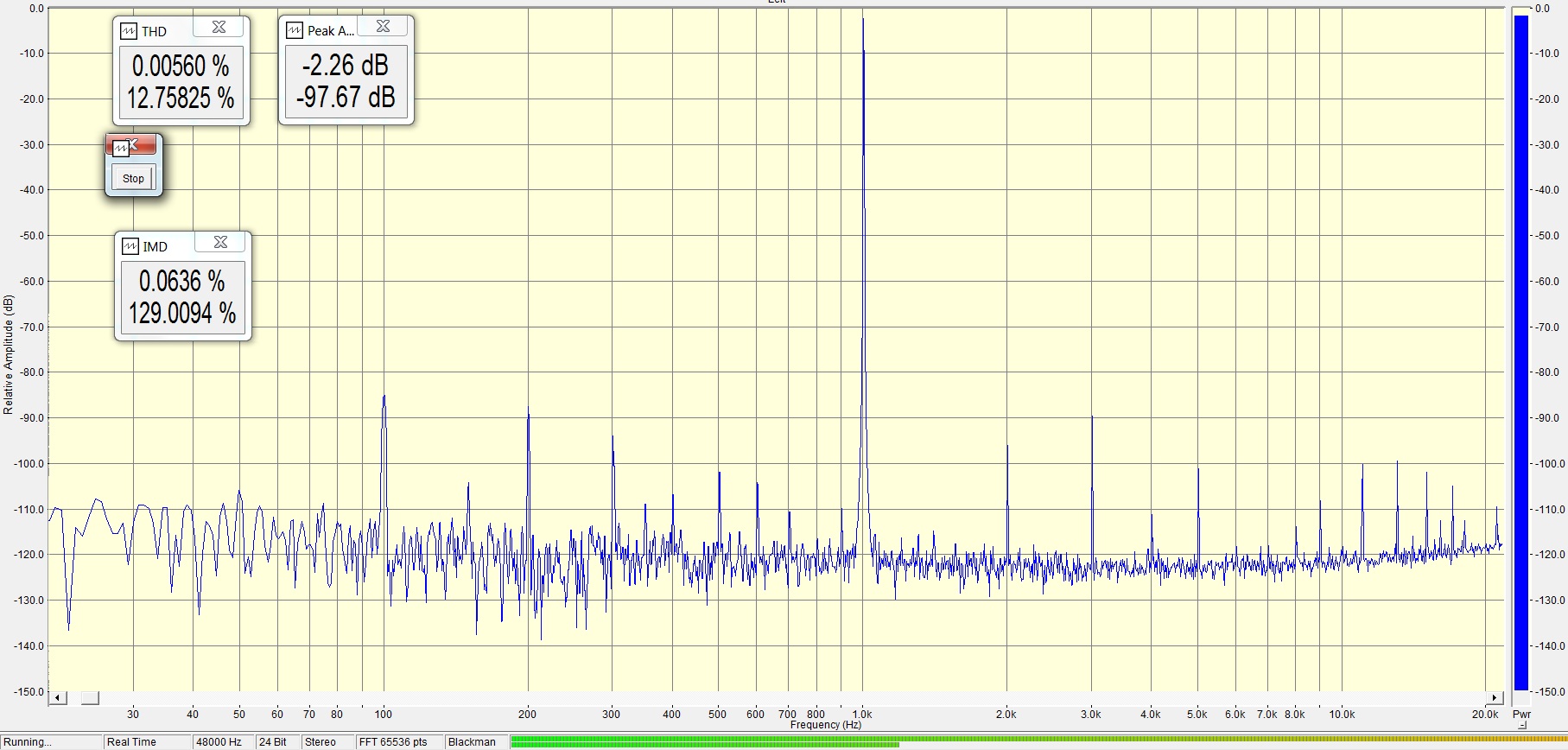Click the left arrow of the frequency scrollbar
The image size is (1568, 750).
pyautogui.click(x=58, y=697)
